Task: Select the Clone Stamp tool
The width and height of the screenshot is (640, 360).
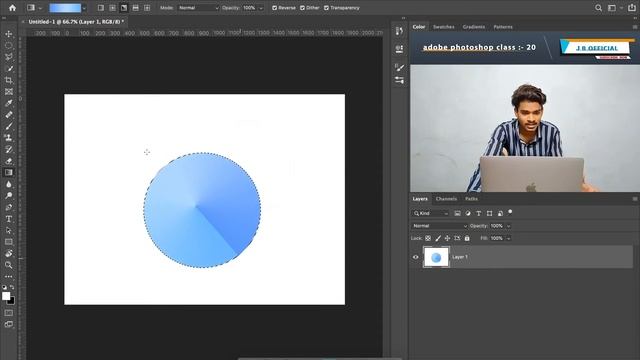Action: click(x=9, y=138)
